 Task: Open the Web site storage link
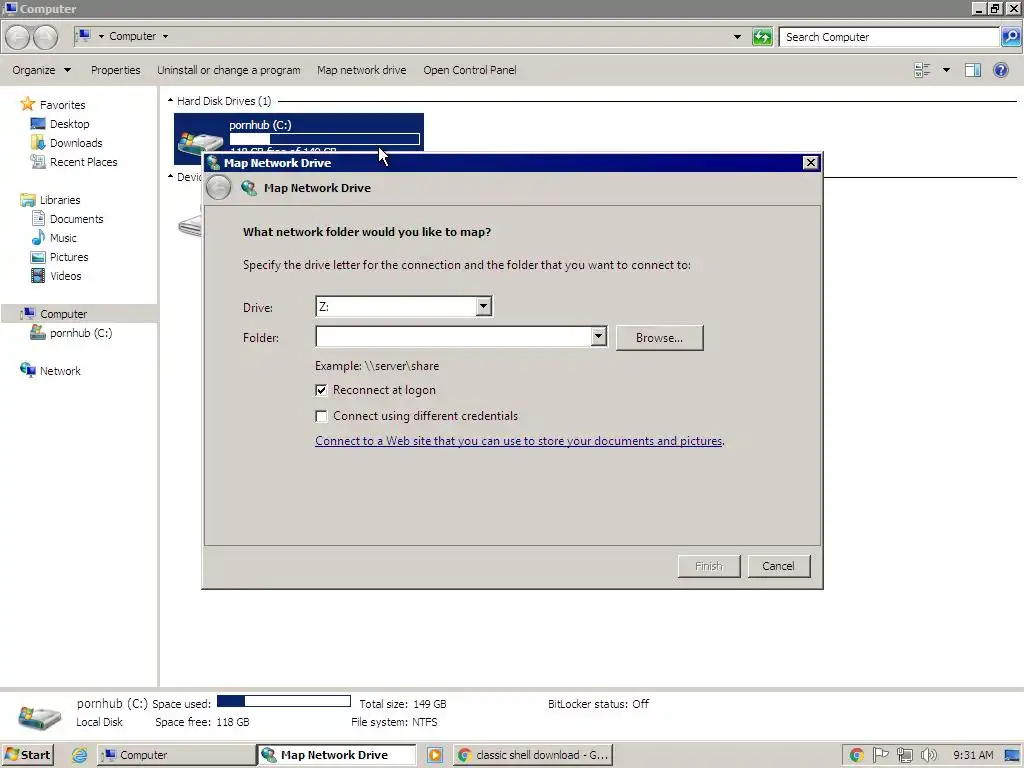519,441
